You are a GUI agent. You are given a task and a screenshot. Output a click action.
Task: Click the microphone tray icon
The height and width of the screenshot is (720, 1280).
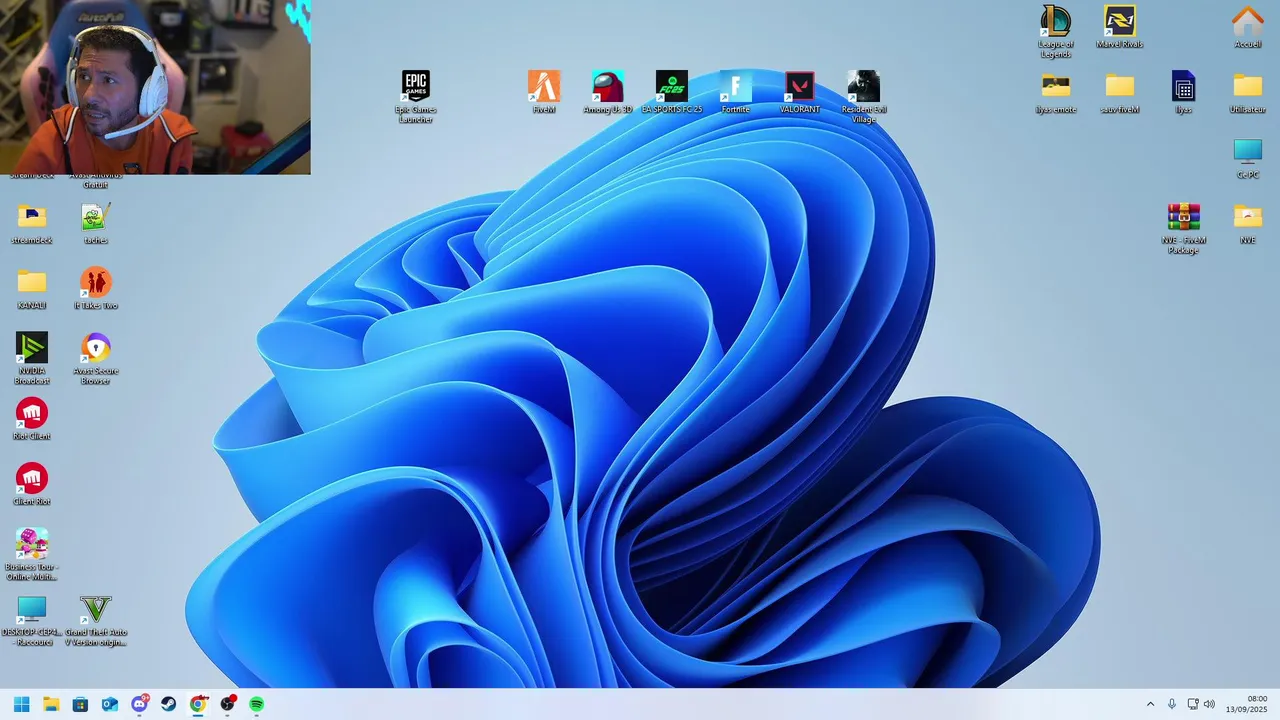coord(1172,704)
